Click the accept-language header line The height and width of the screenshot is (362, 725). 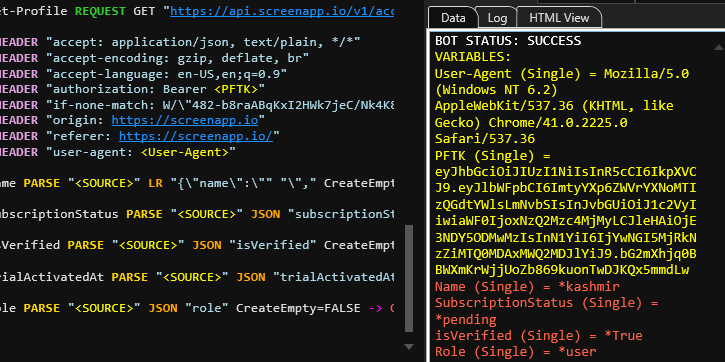(x=144, y=73)
